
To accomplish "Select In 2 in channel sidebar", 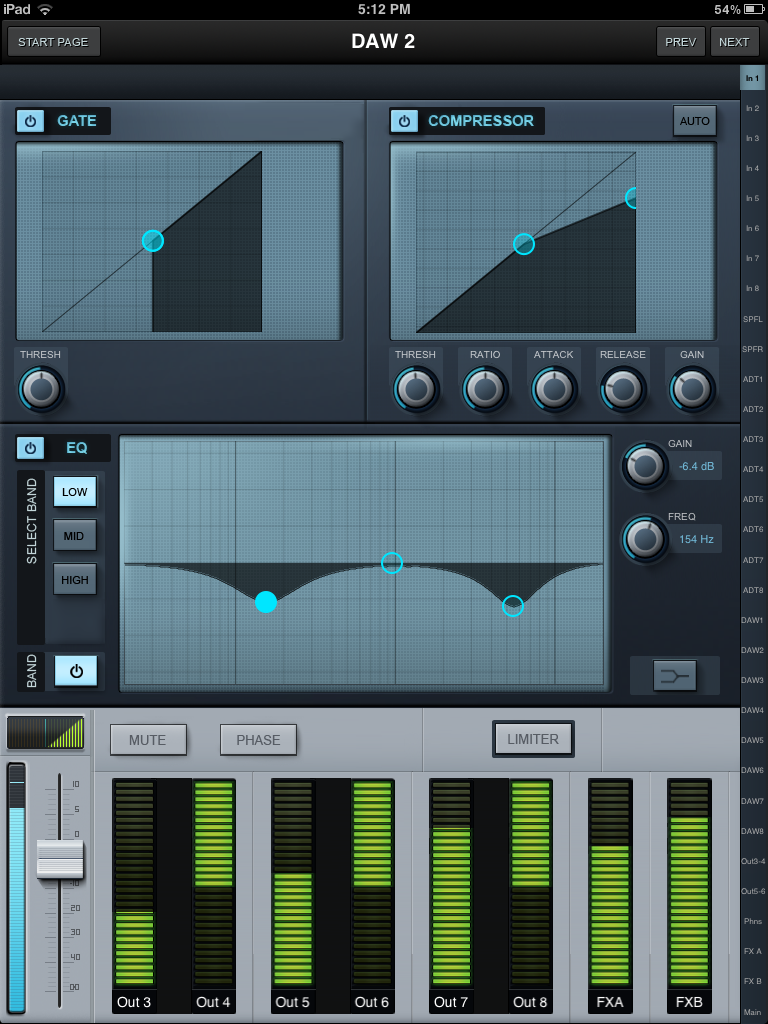I will tap(752, 108).
